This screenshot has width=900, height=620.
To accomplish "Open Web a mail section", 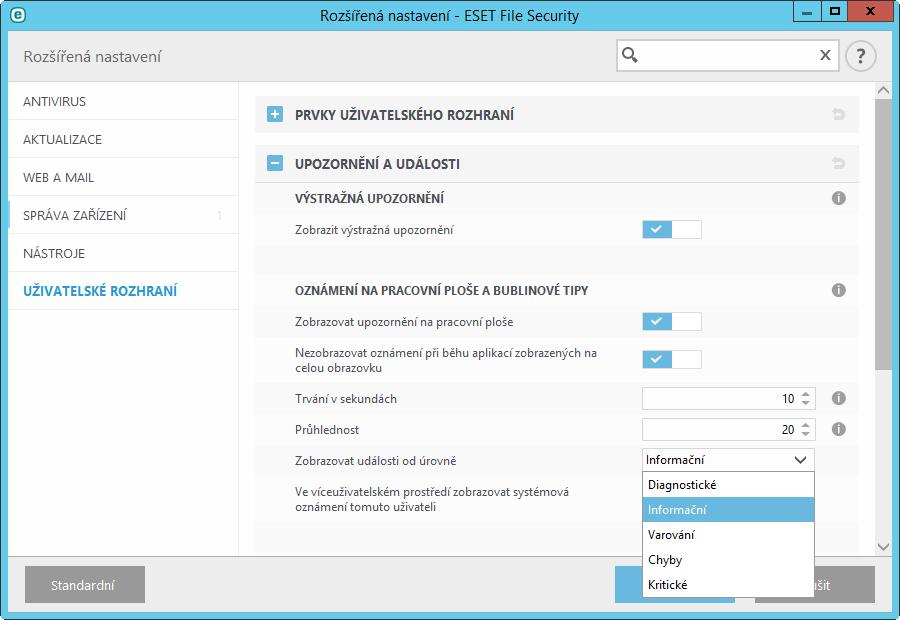I will (123, 177).
